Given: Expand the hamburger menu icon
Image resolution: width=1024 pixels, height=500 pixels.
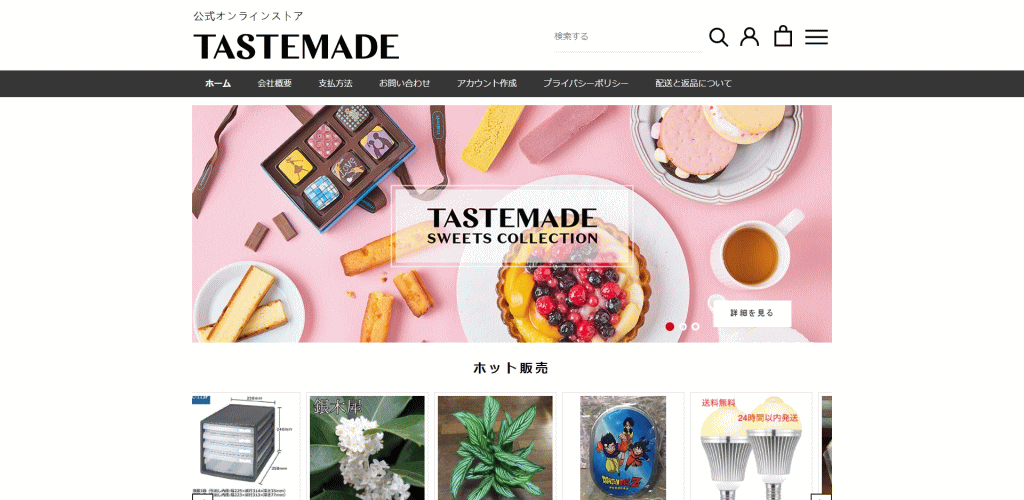Looking at the screenshot, I should [816, 37].
